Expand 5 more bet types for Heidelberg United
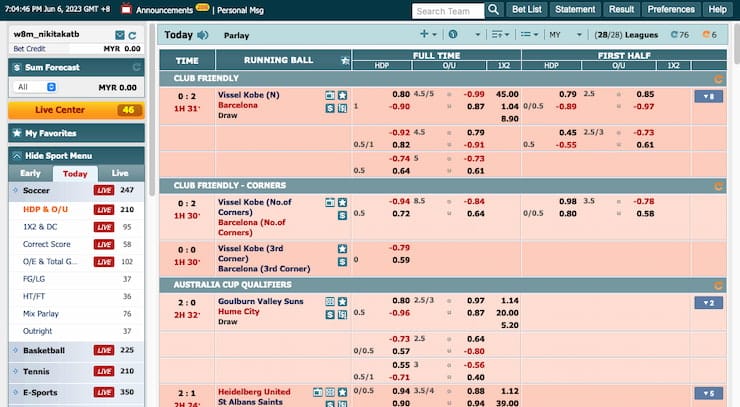The image size is (740, 407). click(x=708, y=393)
